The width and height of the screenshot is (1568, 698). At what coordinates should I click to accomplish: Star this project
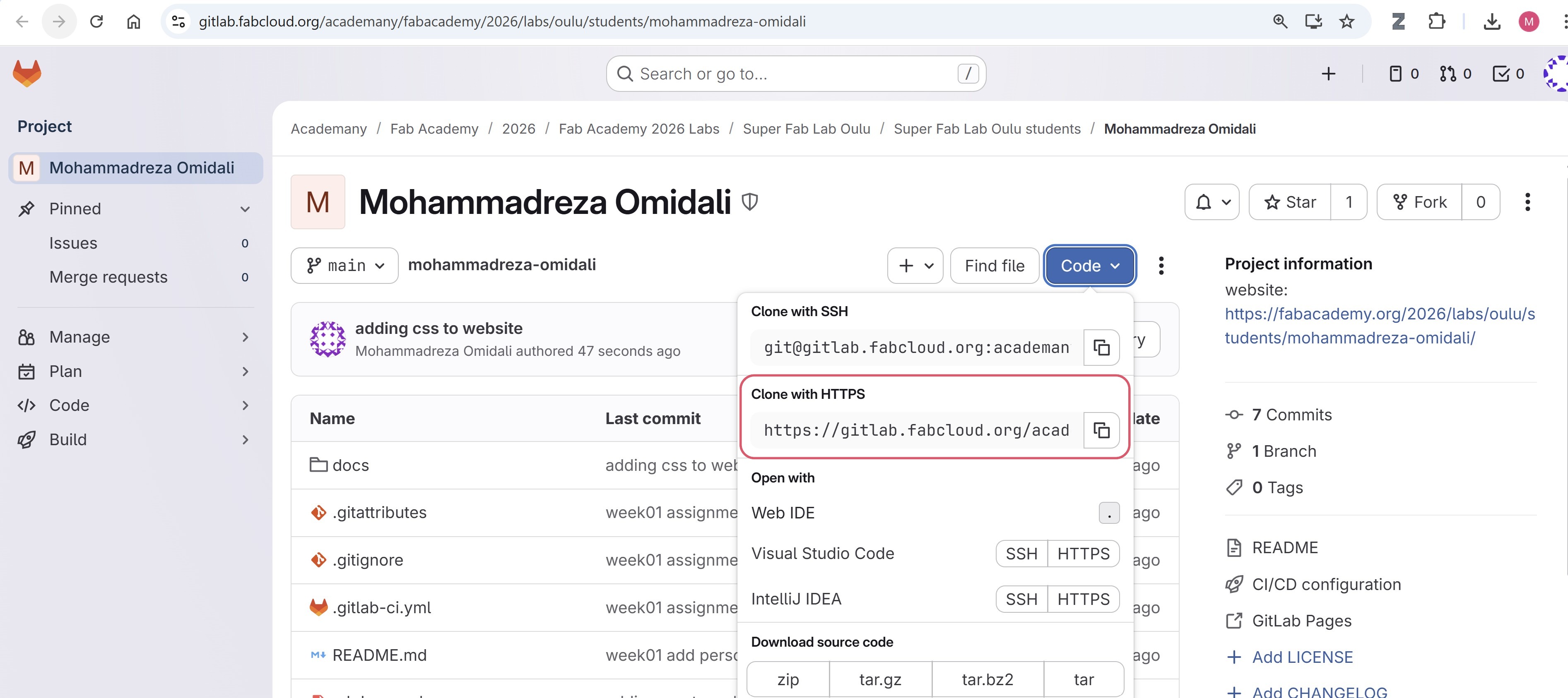click(1290, 202)
